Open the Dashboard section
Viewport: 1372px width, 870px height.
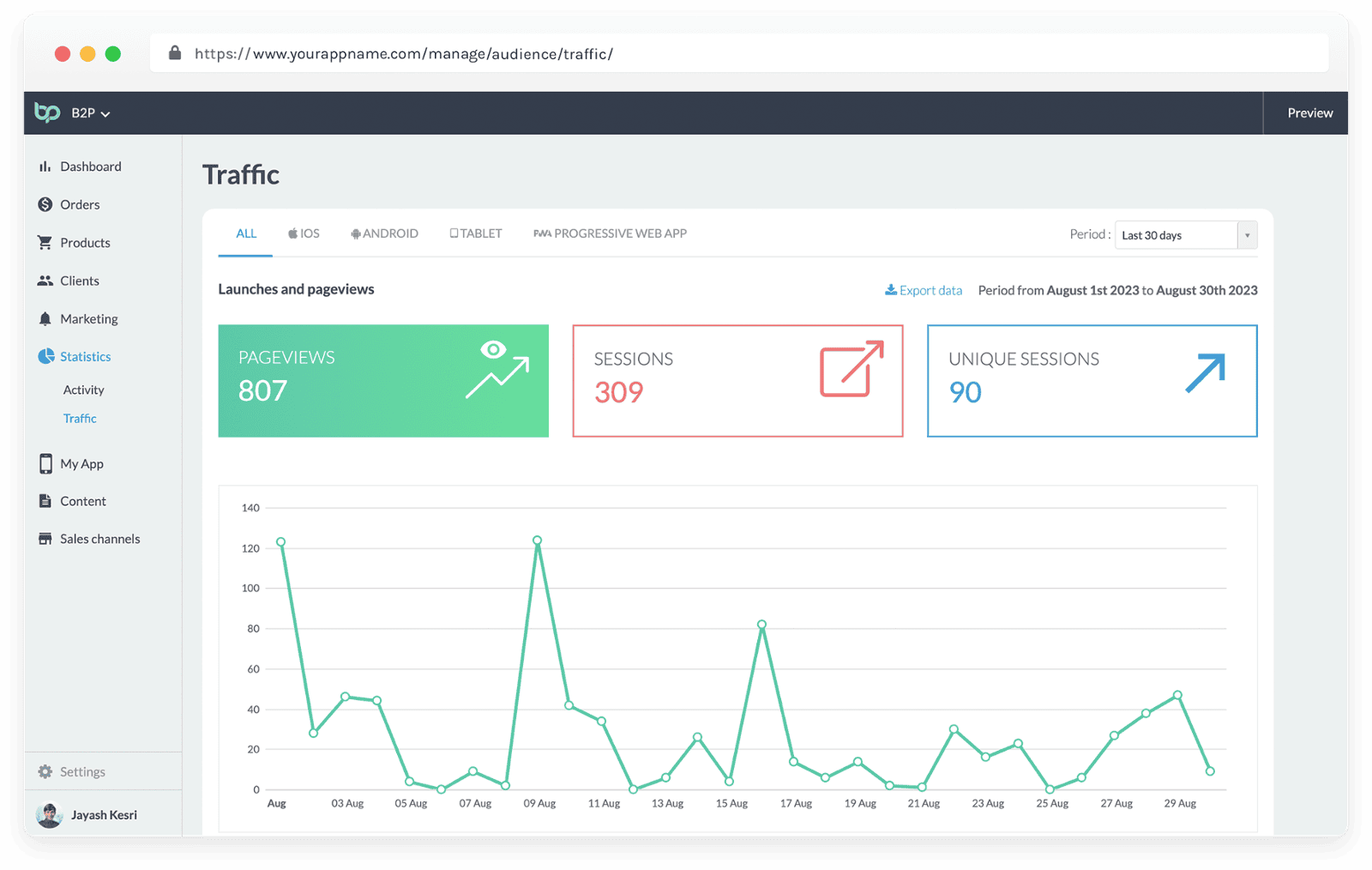click(x=90, y=166)
